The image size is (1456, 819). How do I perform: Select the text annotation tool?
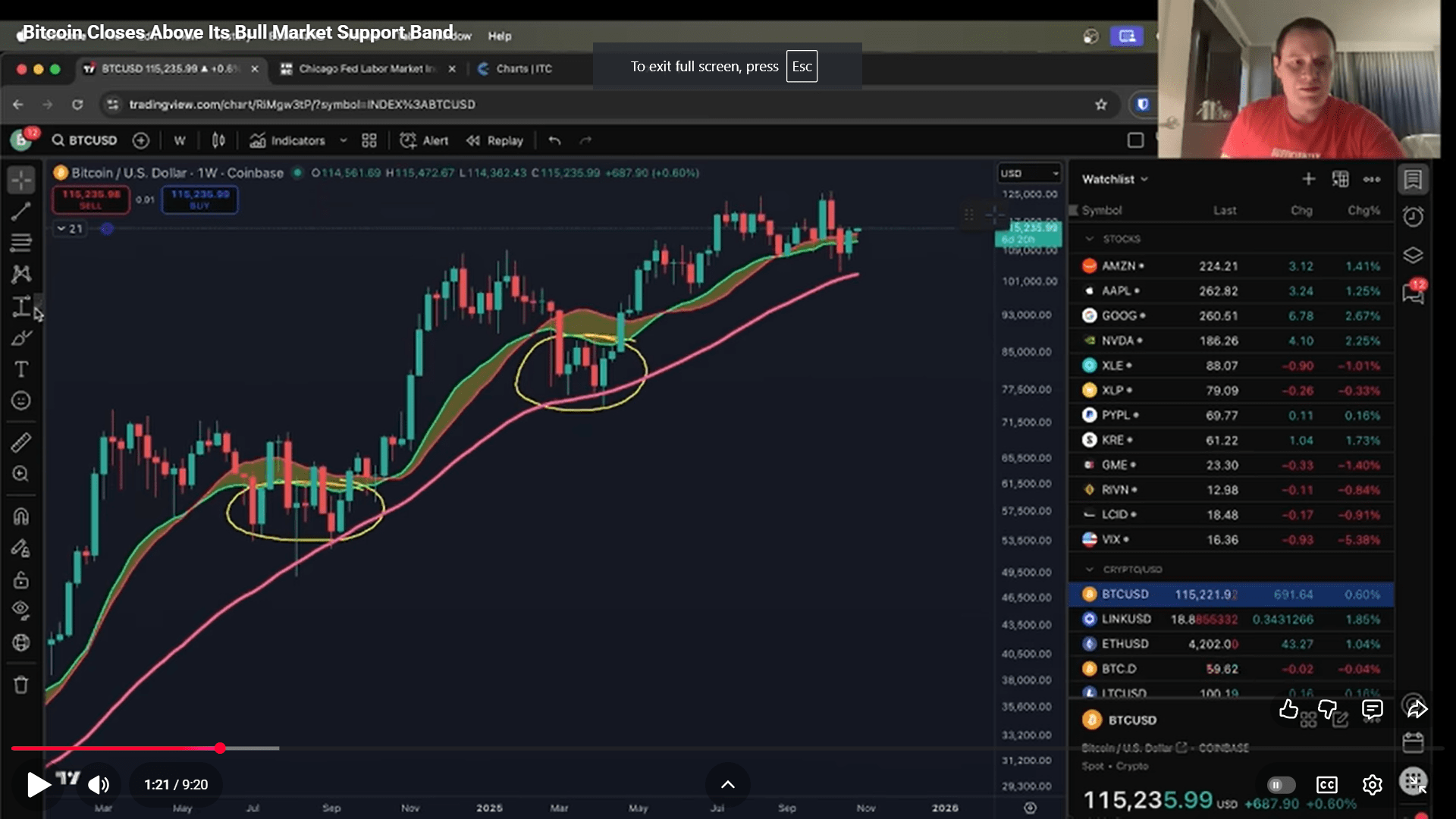(x=20, y=369)
